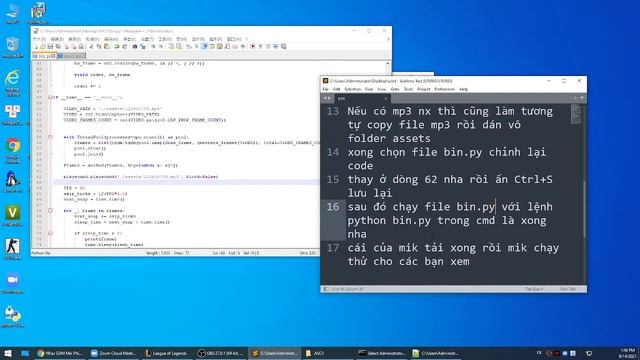Select the second file tab in Notepad++
Screen dimensions: 640x360
tap(71, 56)
